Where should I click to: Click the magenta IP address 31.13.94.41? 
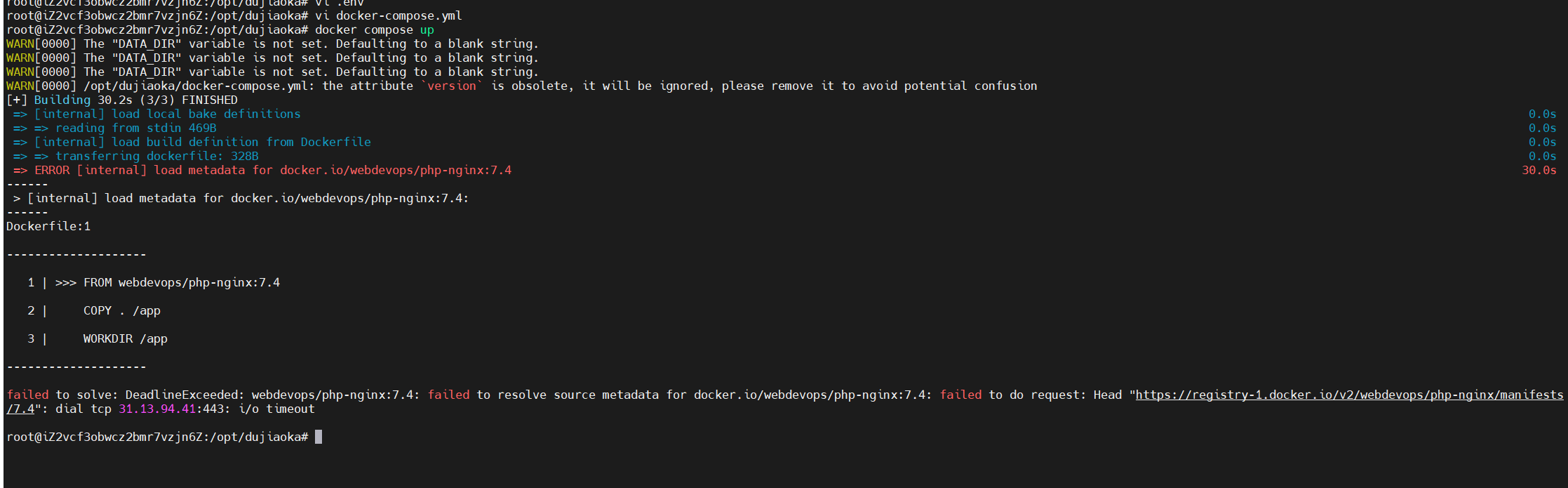pos(157,409)
